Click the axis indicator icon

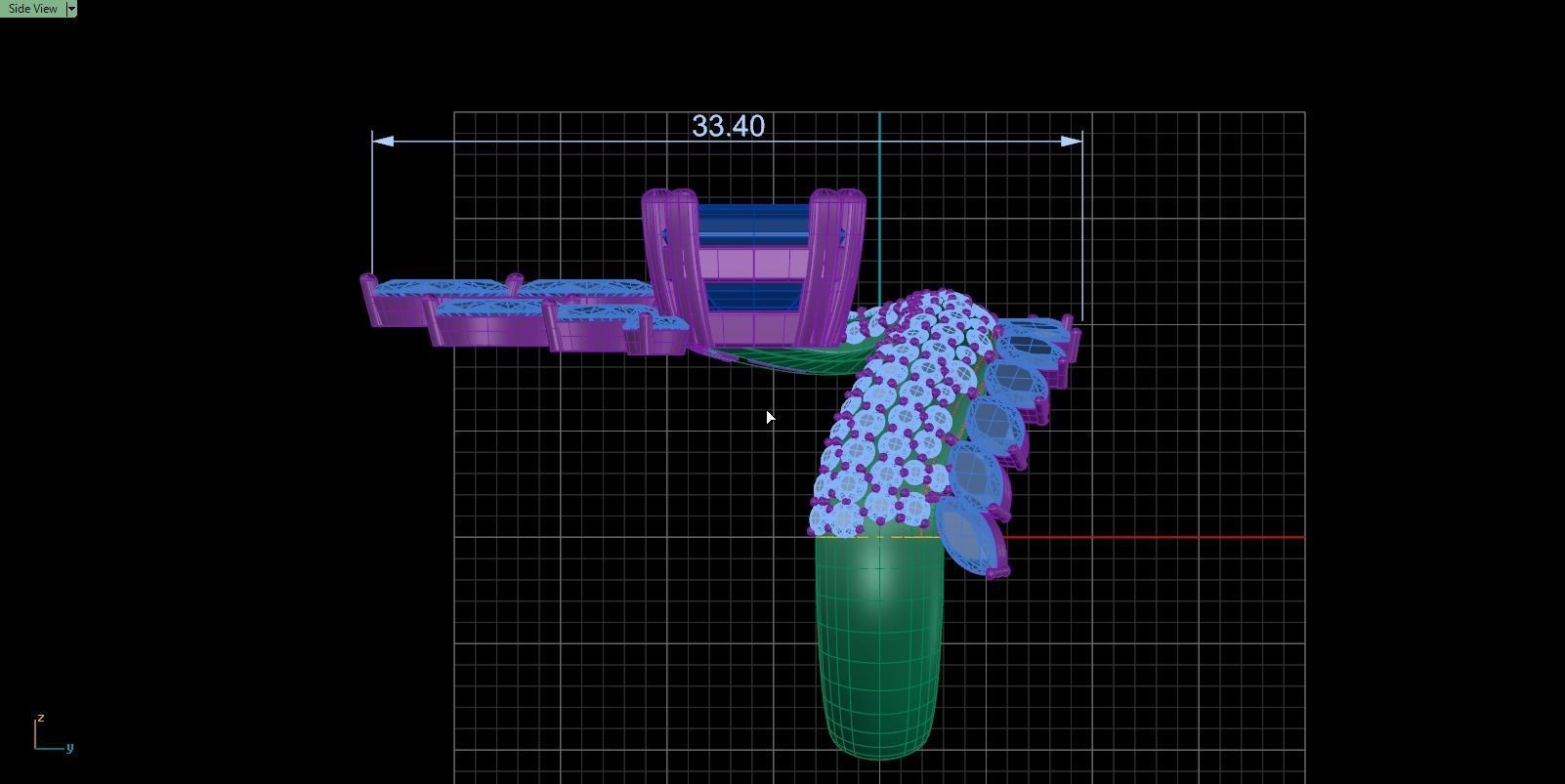(54, 732)
